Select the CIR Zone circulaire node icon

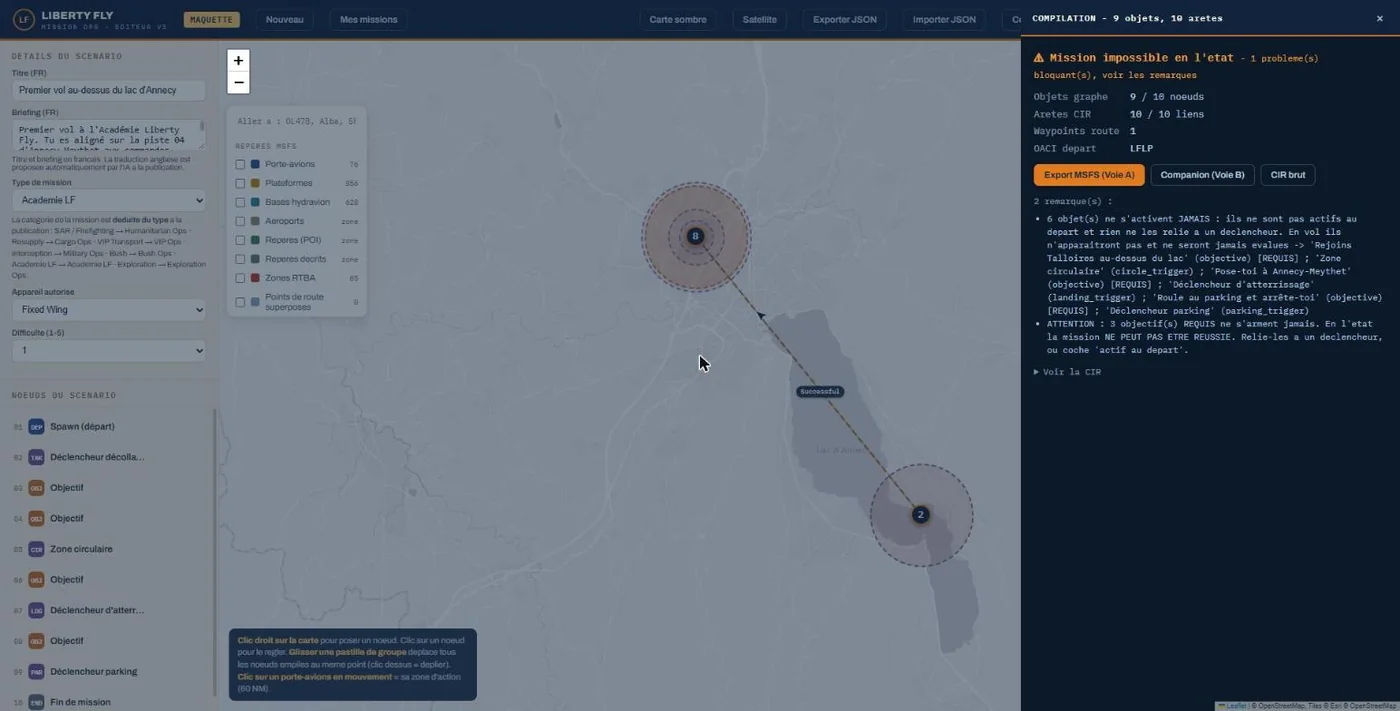(x=36, y=549)
